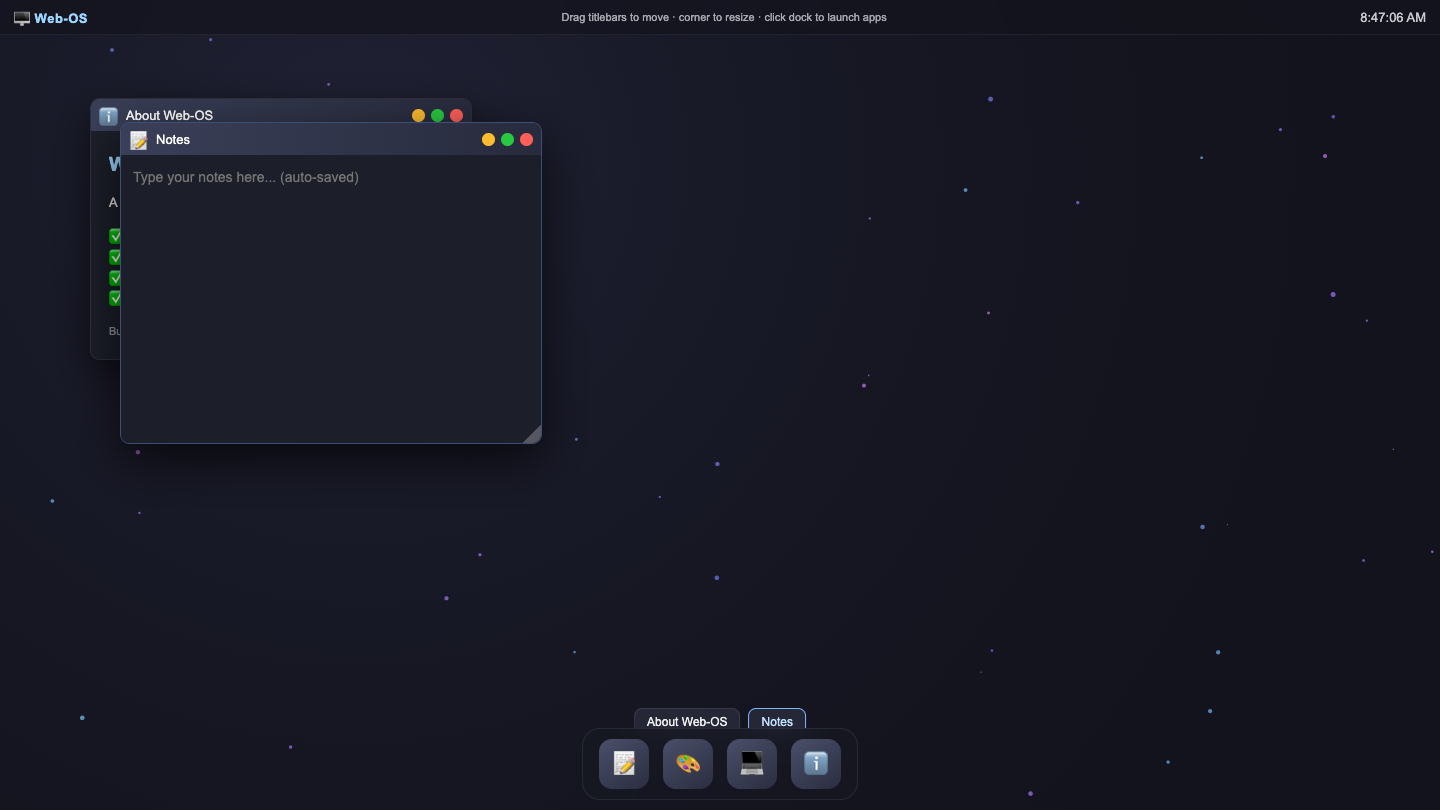Click the Notes window resize corner handle
Image resolution: width=1440 pixels, height=810 pixels.
click(533, 435)
